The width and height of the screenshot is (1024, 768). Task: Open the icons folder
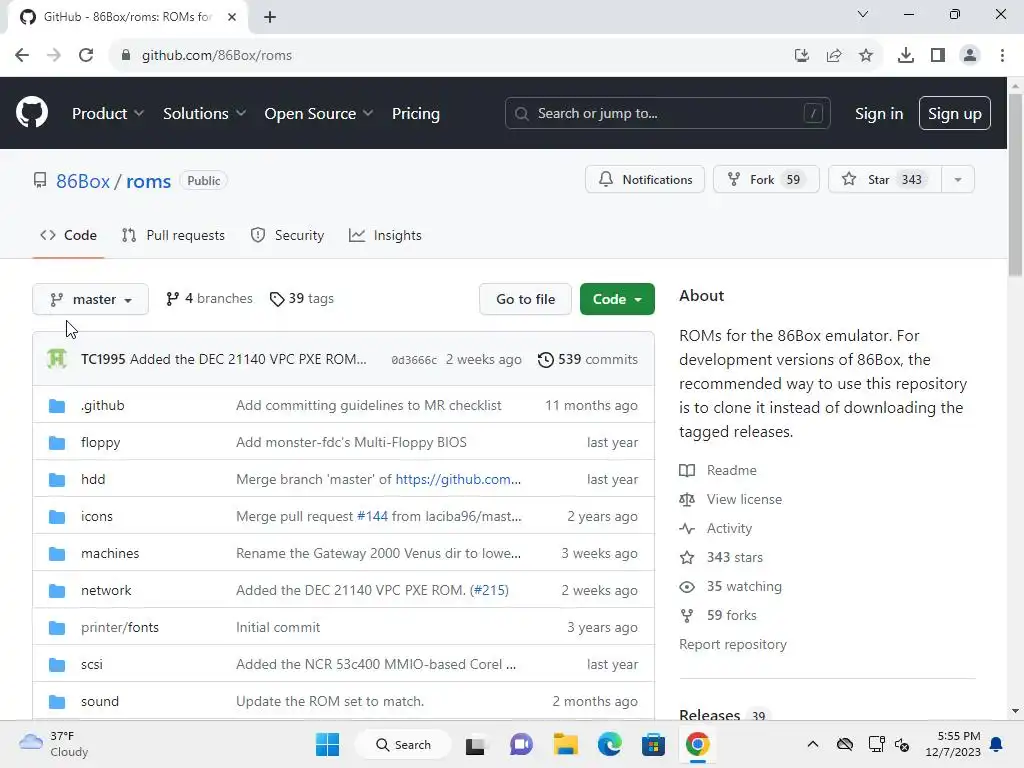click(97, 517)
